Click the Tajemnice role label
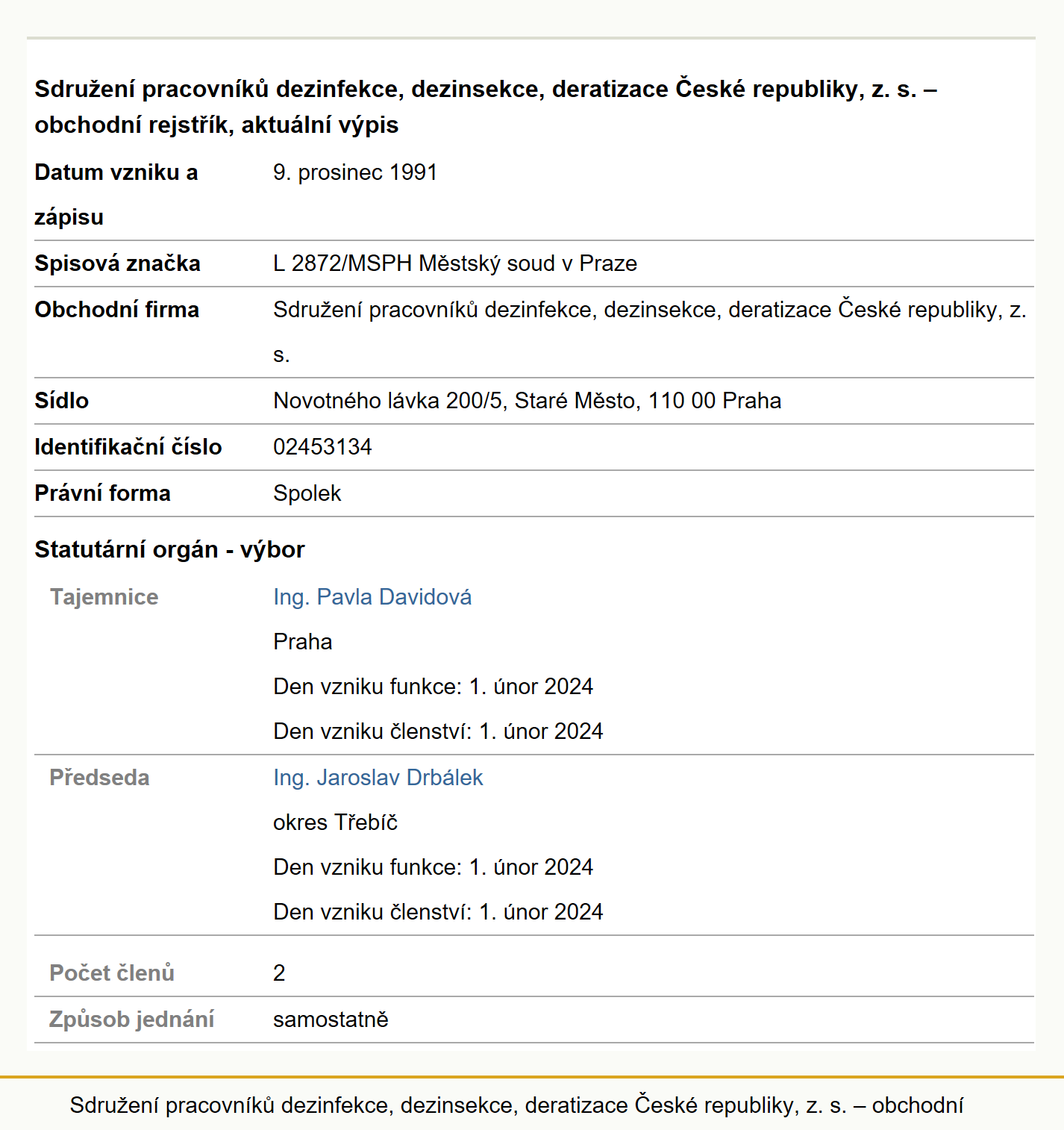This screenshot has height=1130, width=1064. tap(104, 597)
